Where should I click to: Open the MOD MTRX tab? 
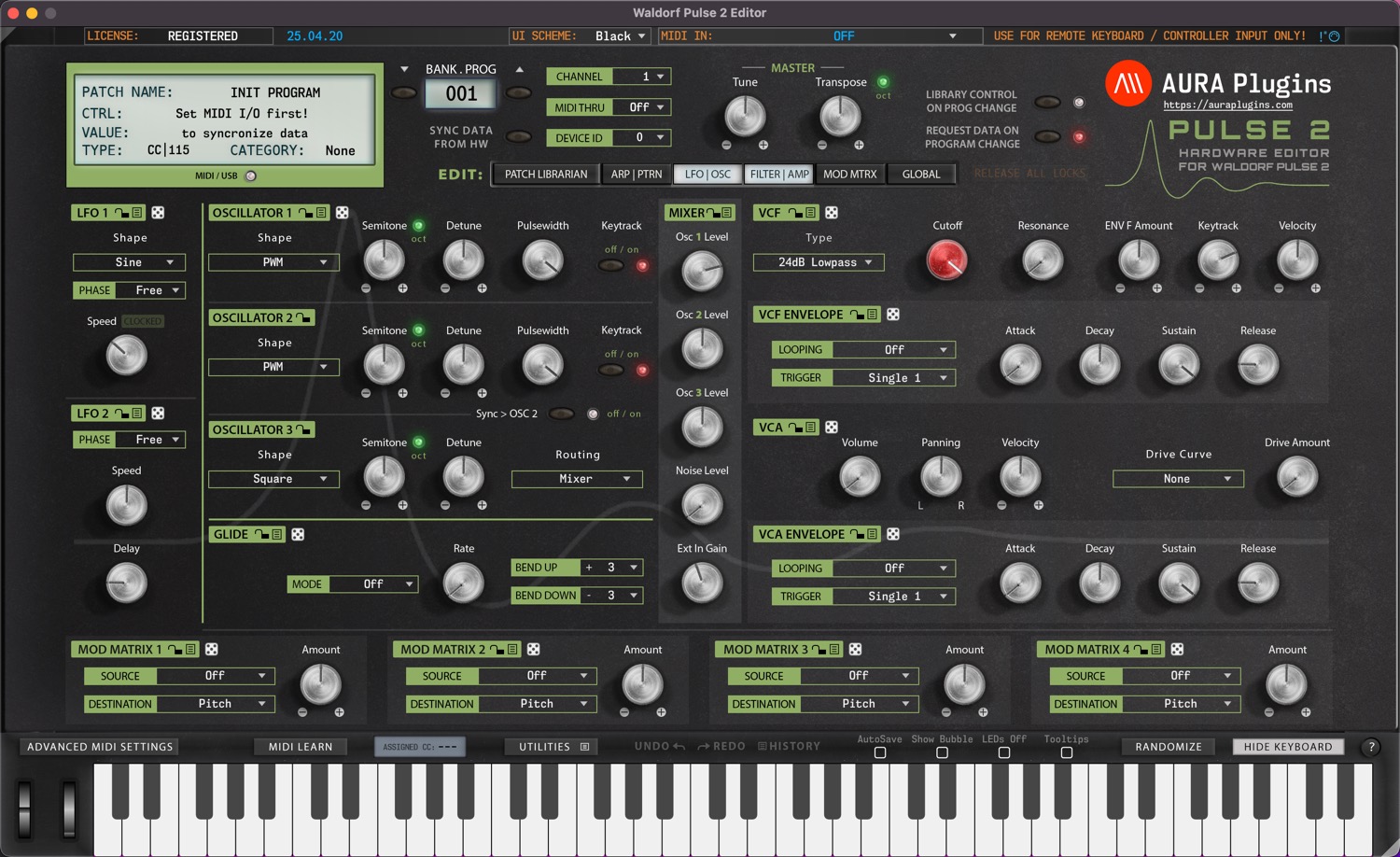[x=850, y=175]
